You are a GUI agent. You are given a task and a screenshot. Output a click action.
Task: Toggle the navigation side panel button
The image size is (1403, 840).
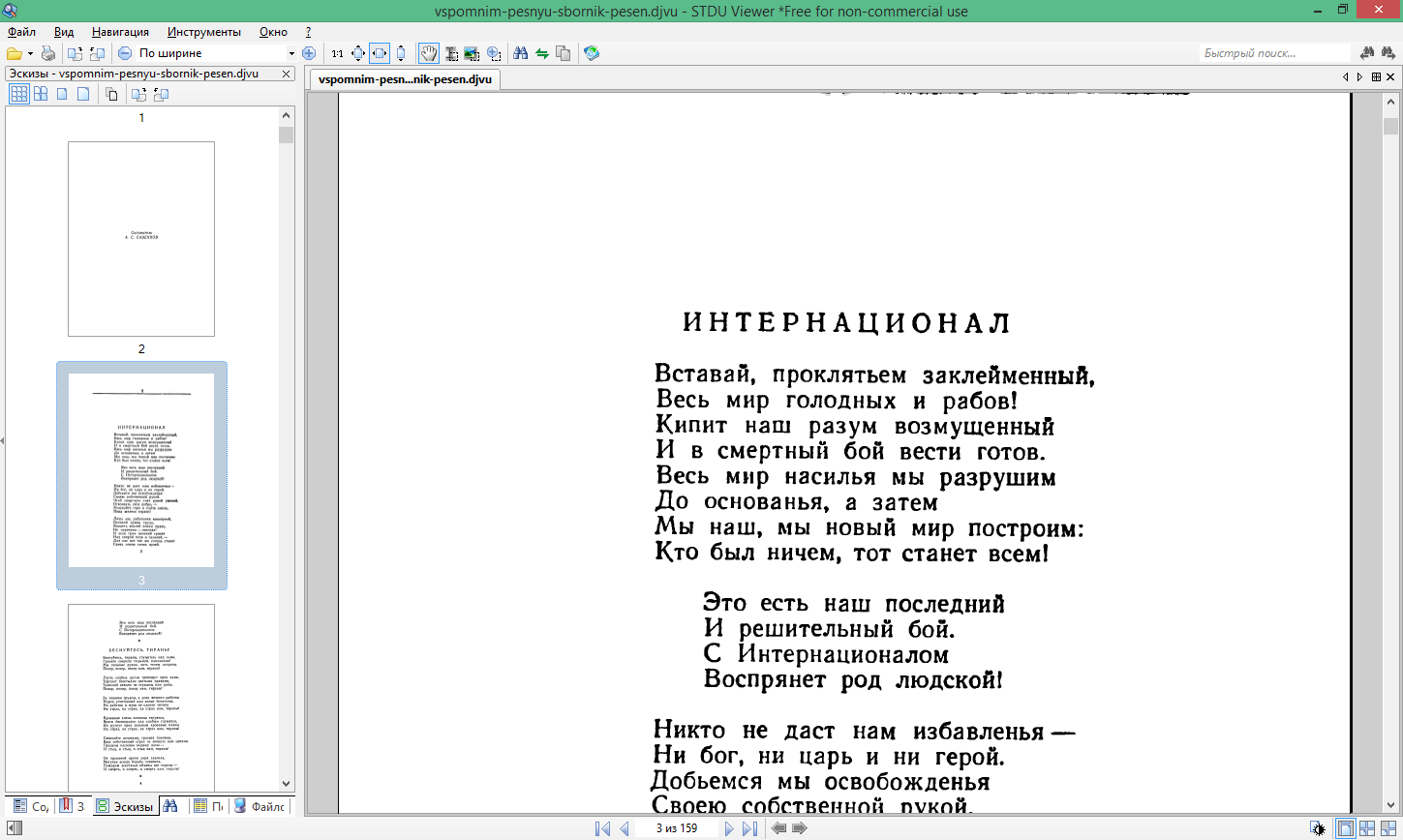click(14, 828)
